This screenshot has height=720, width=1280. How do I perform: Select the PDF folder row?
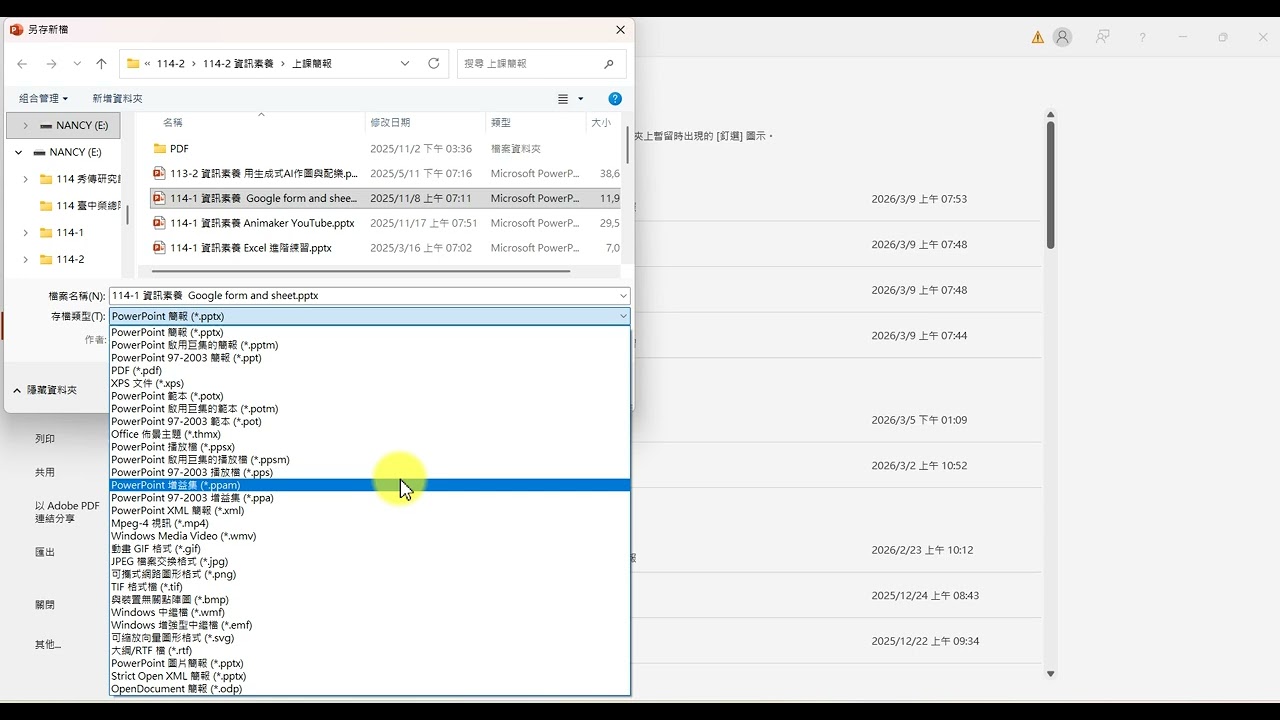384,148
